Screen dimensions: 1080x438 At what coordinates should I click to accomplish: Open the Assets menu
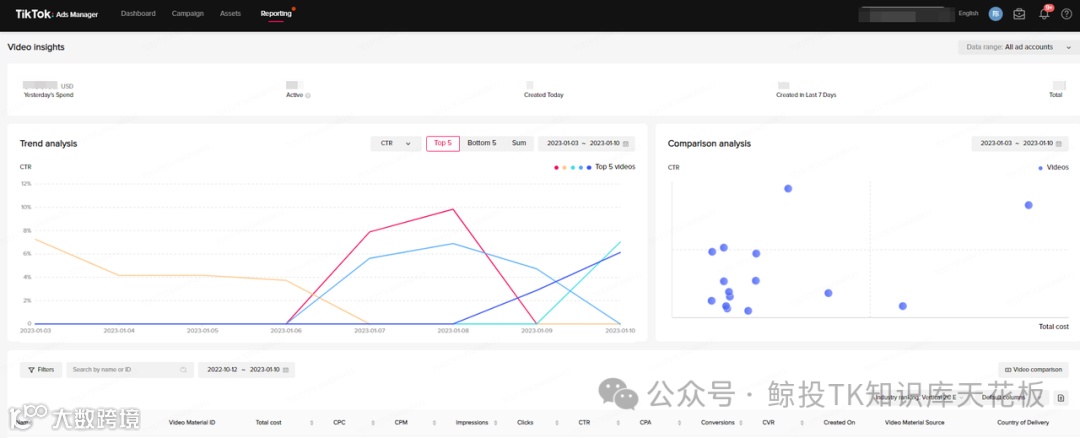[x=230, y=14]
